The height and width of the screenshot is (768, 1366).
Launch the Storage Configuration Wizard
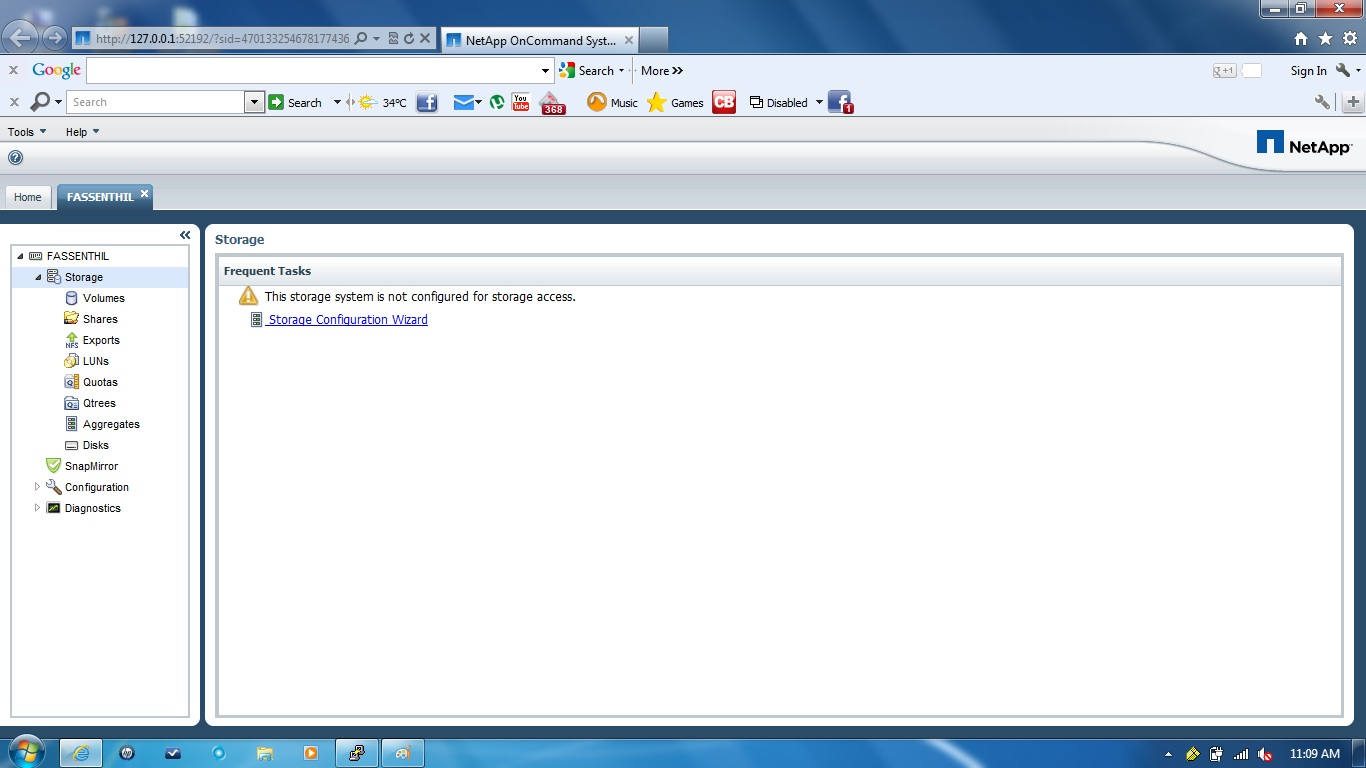click(347, 319)
